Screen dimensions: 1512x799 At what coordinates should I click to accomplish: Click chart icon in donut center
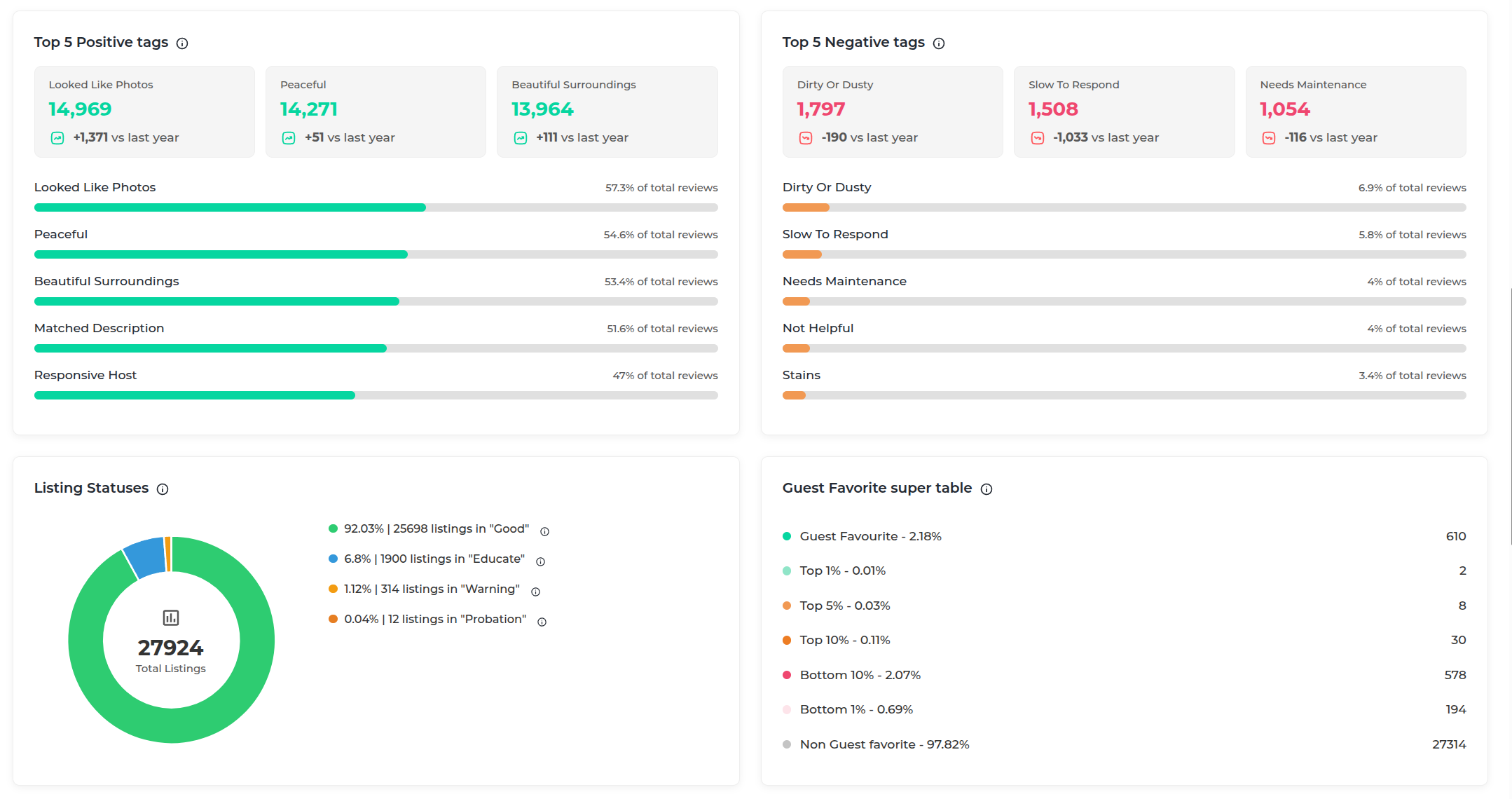click(x=171, y=617)
